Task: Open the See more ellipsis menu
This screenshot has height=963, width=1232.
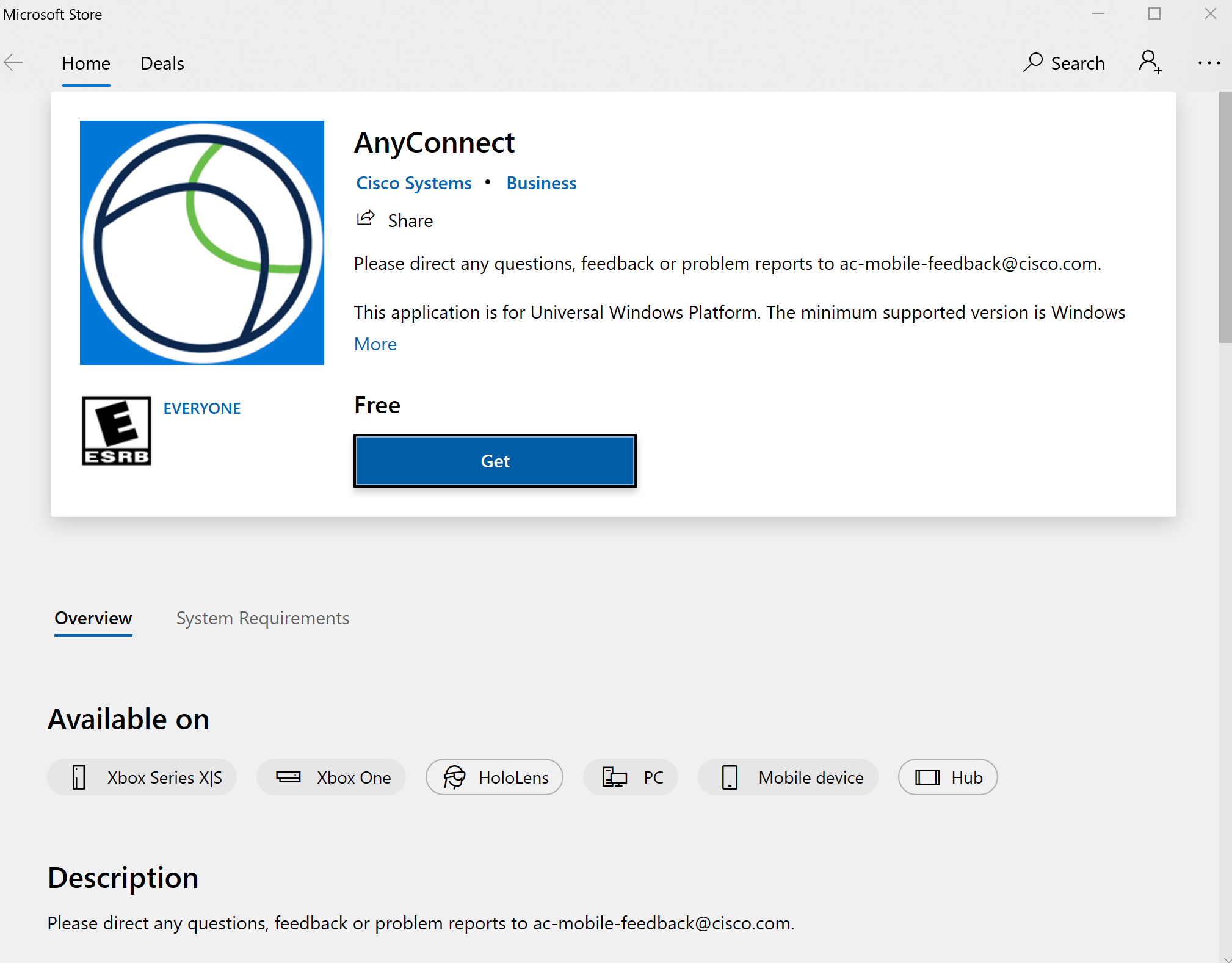Action: pos(1209,63)
